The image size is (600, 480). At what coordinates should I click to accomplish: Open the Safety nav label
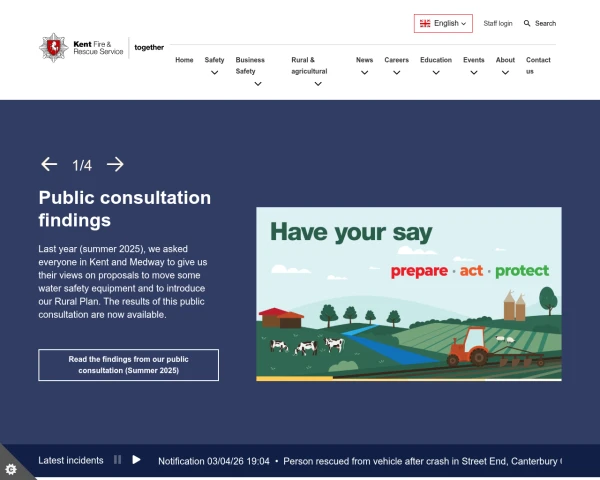pyautogui.click(x=214, y=60)
